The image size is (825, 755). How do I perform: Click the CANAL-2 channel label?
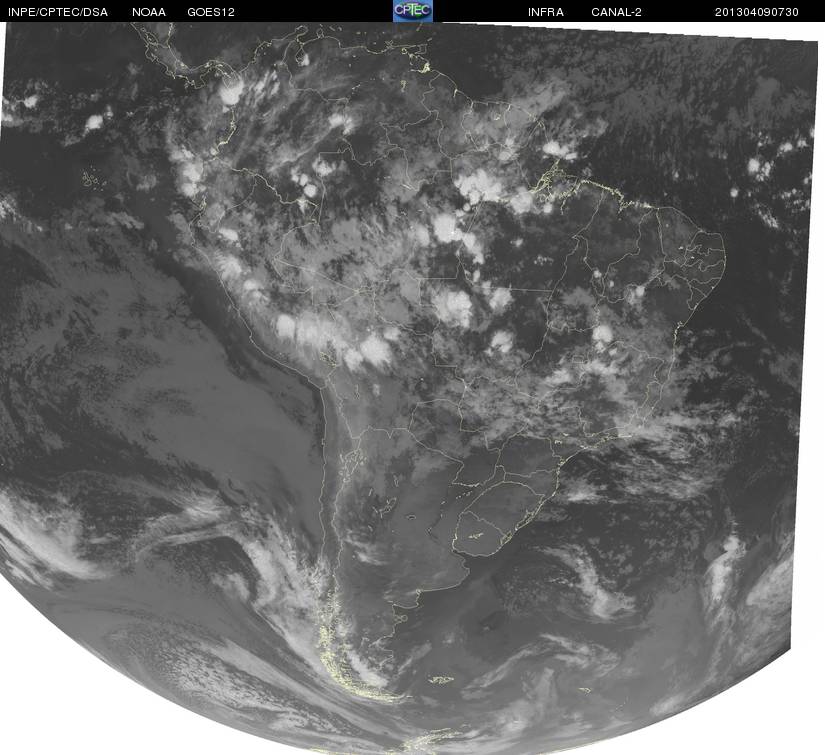tap(616, 12)
